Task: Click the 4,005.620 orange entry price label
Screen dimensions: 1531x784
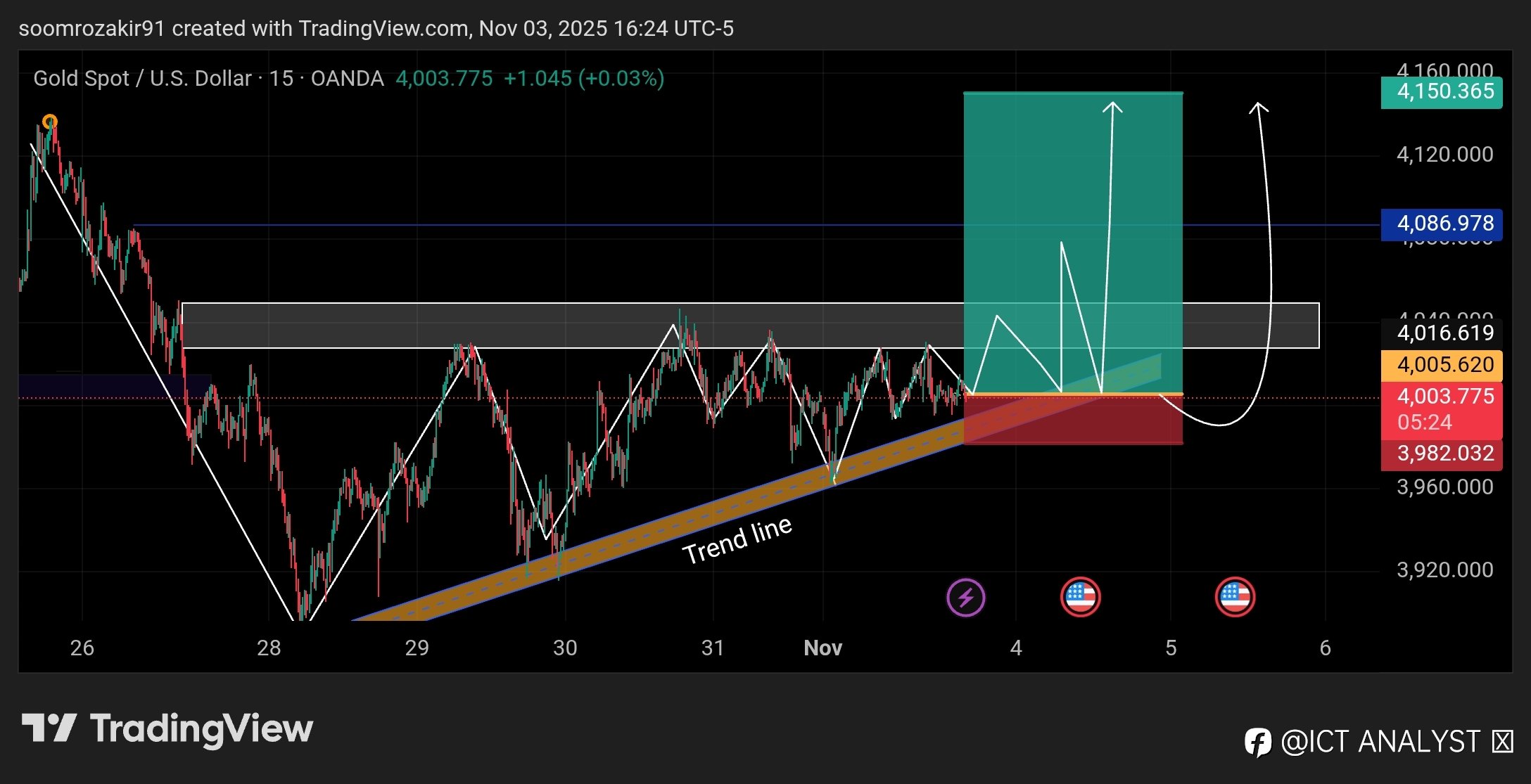Action: tap(1442, 365)
